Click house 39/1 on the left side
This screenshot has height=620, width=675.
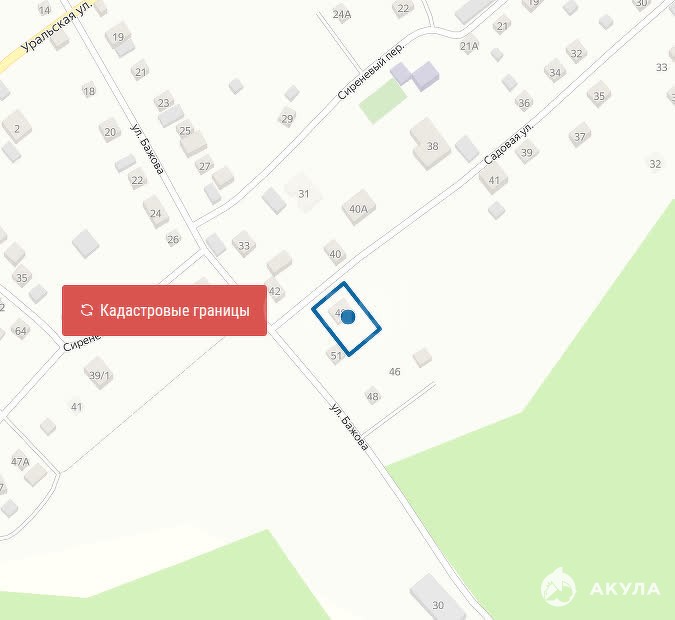pos(99,373)
